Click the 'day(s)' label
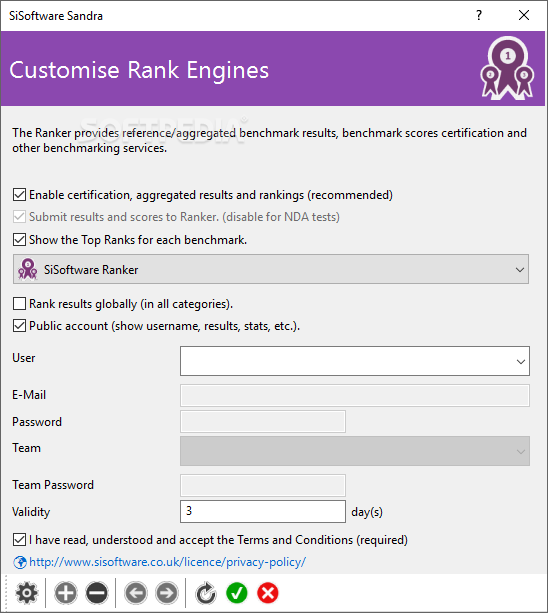 point(367,512)
